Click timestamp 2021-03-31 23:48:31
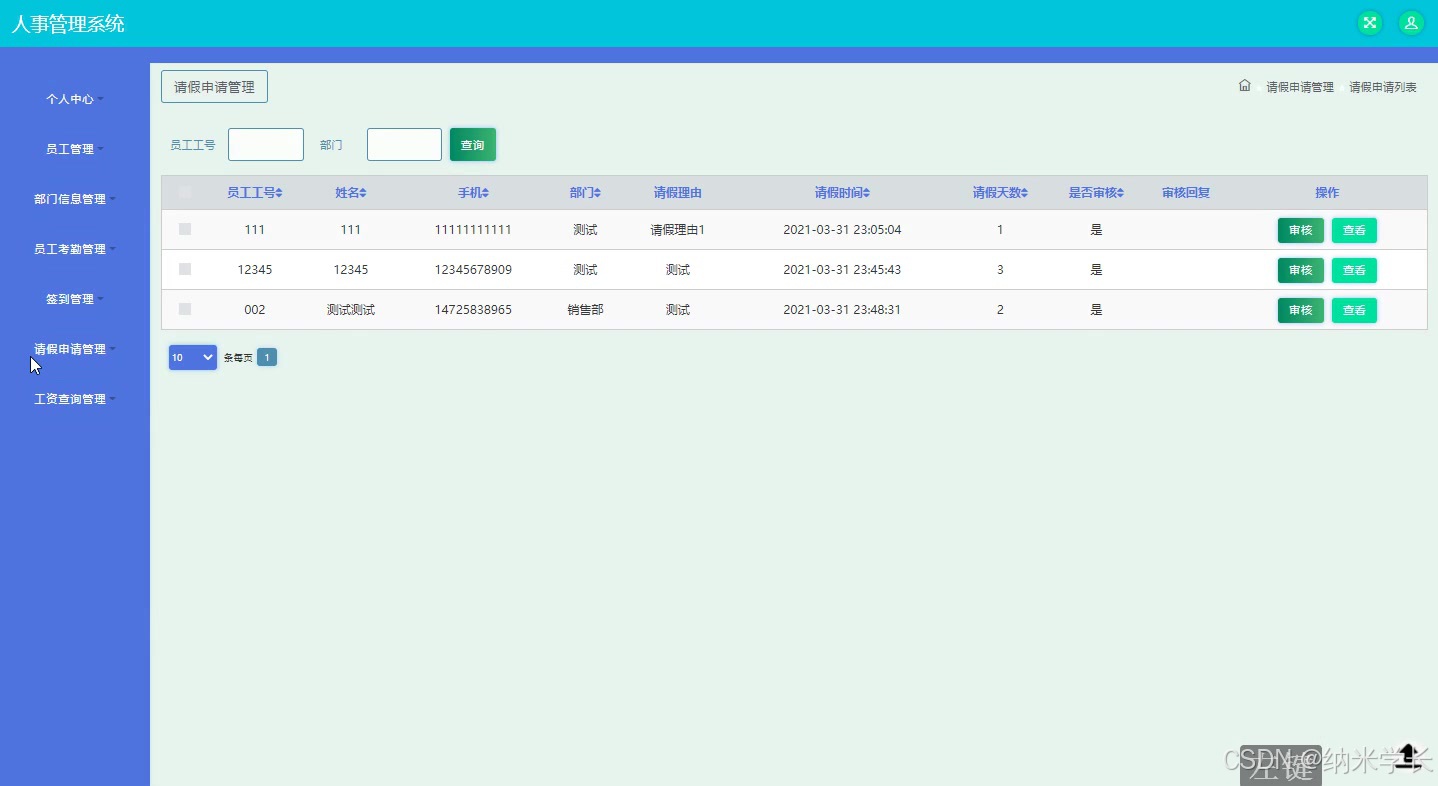Viewport: 1438px width, 786px height. click(x=842, y=310)
